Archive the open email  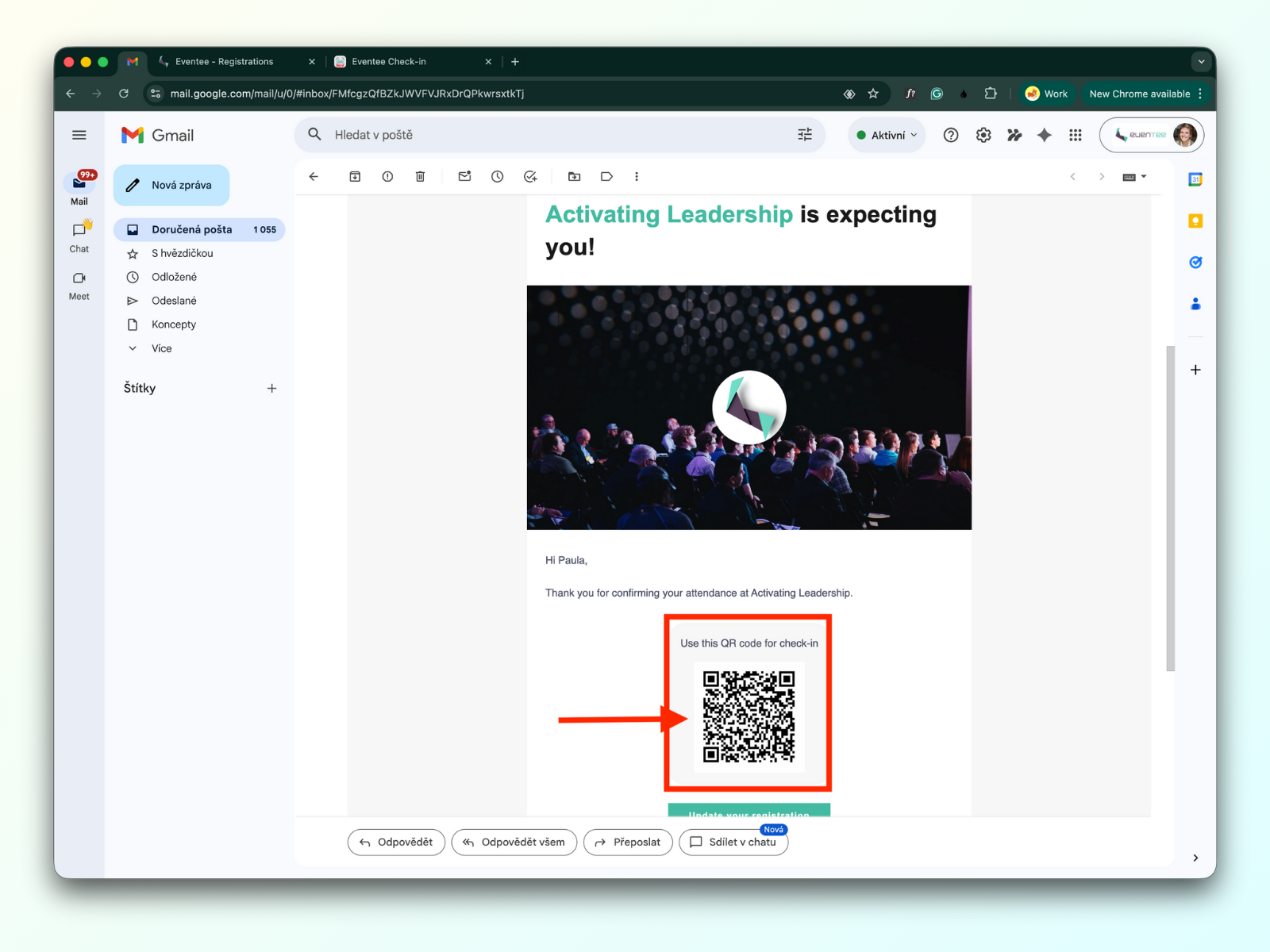355,177
